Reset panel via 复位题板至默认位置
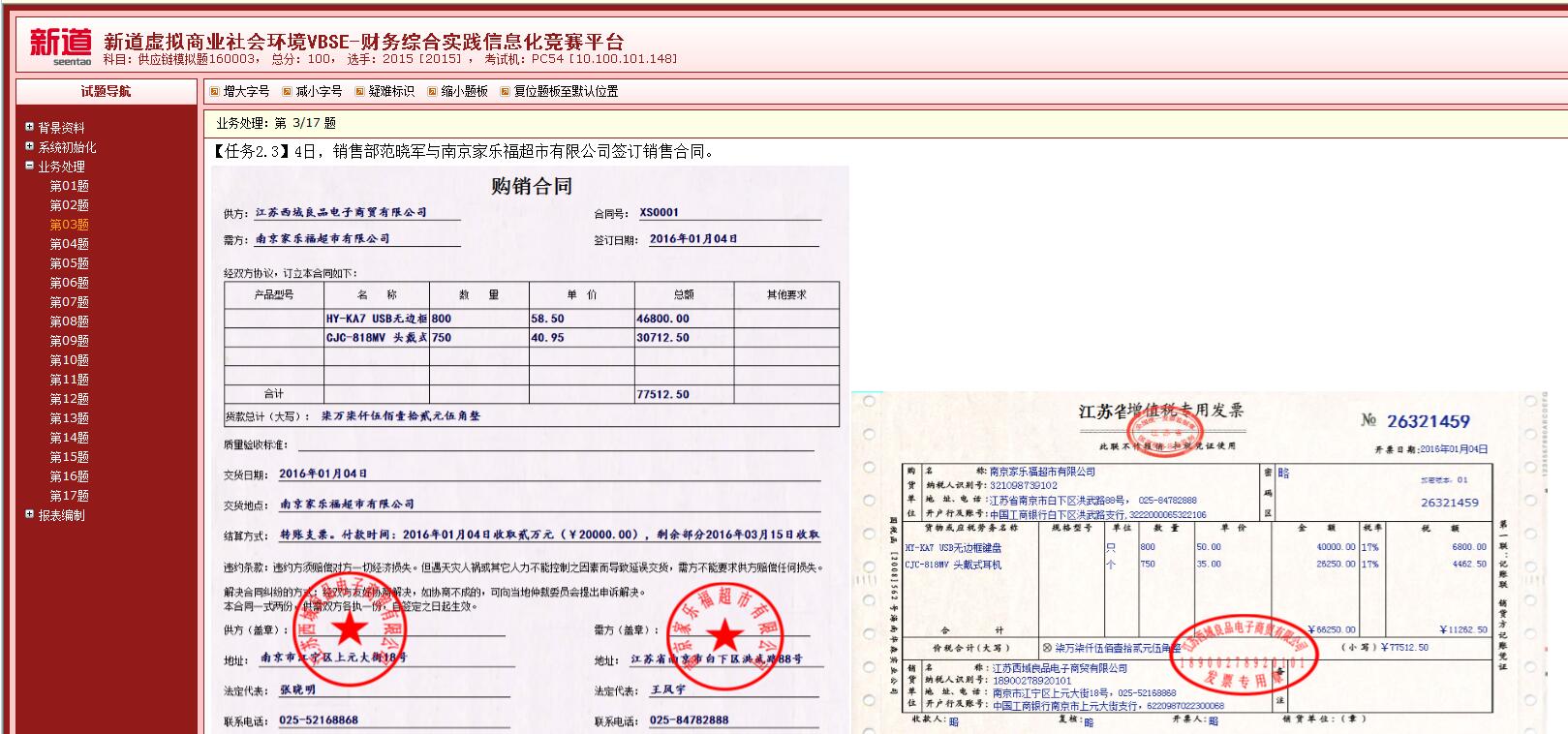 pyautogui.click(x=559, y=91)
